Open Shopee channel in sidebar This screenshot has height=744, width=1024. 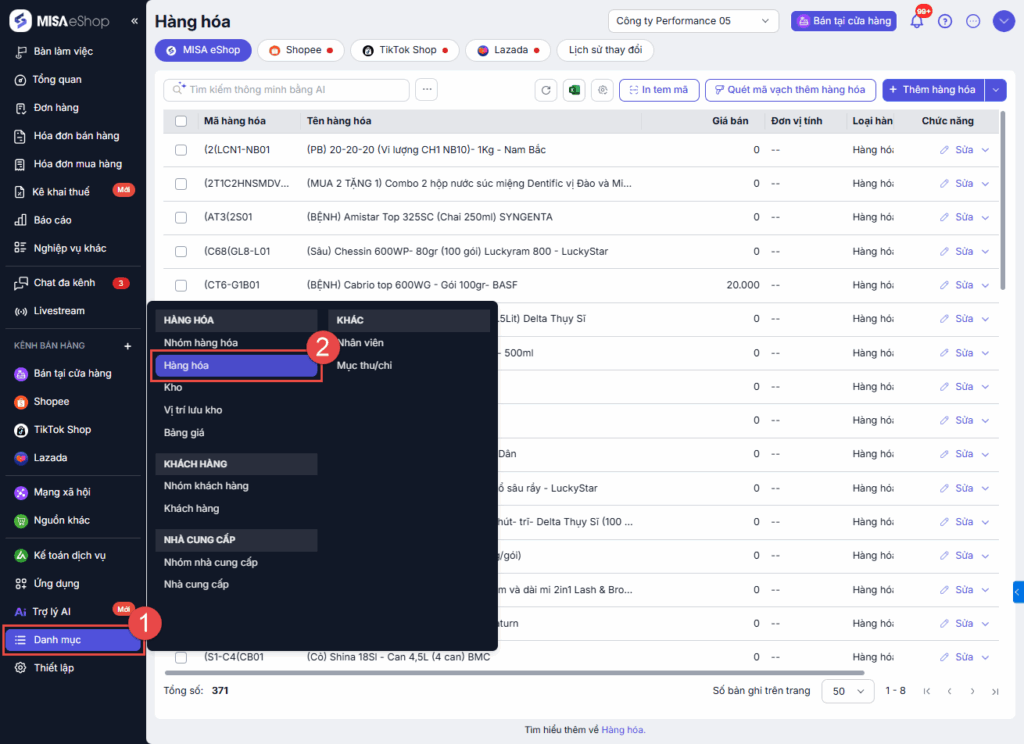(x=52, y=401)
